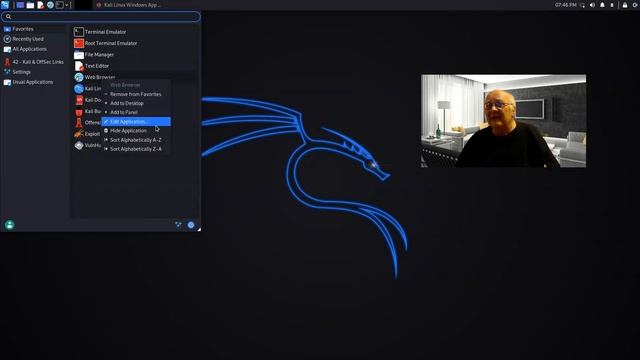The width and height of the screenshot is (640, 360).
Task: Open Settings Manager icon at menu bottom
Action: point(178,224)
